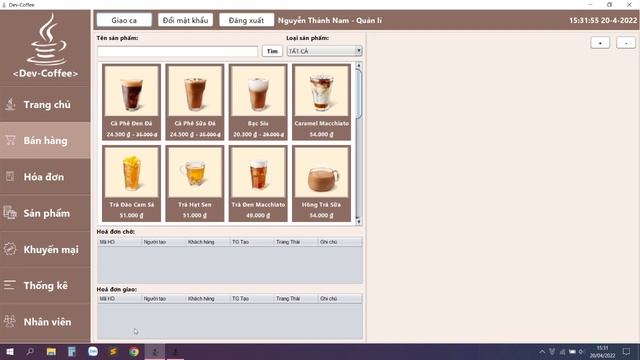The image size is (640, 360).
Task: Click the taskbar volume icon
Action: (x=581, y=352)
